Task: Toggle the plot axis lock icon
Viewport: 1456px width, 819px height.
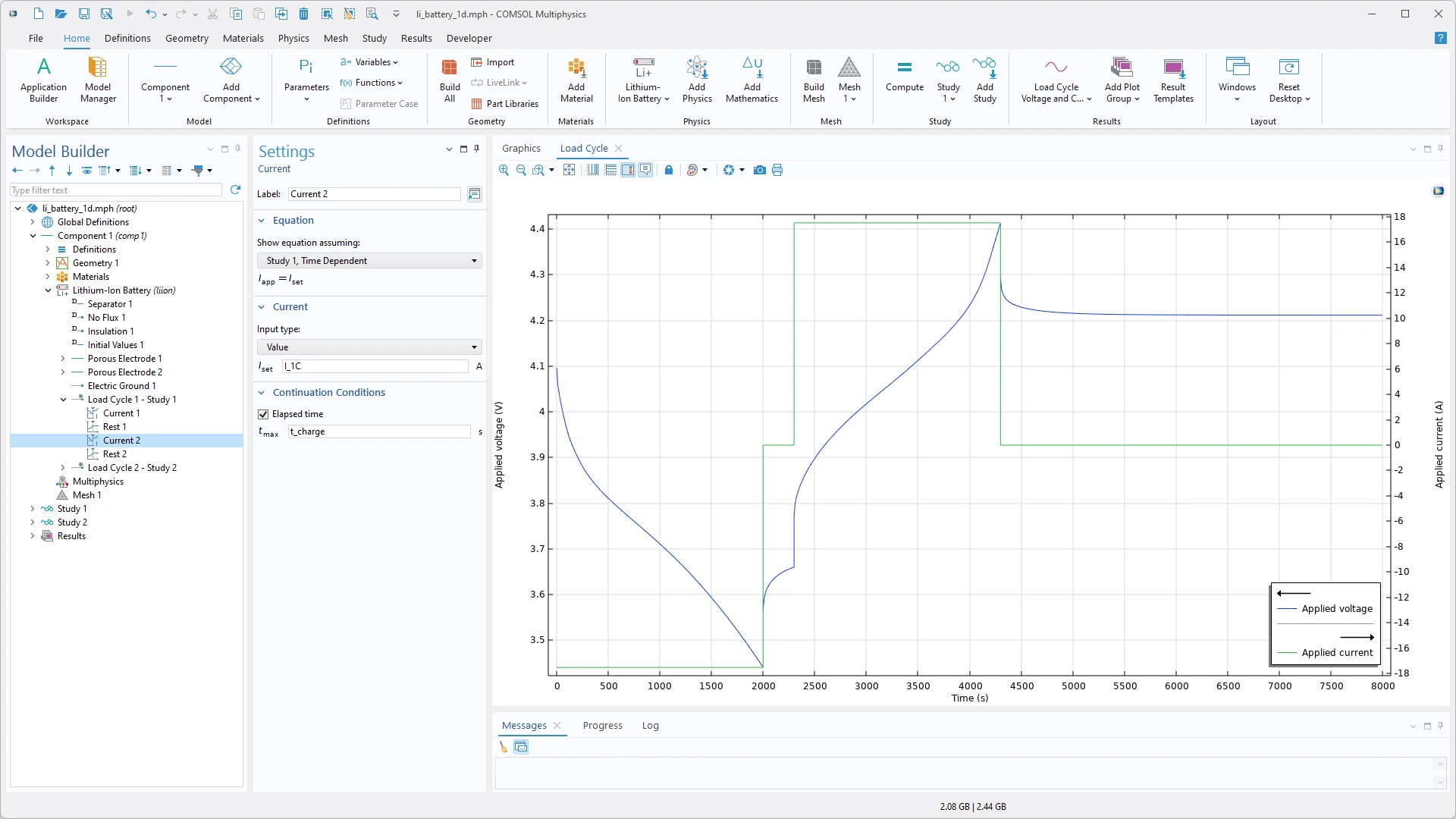Action: pos(668,170)
